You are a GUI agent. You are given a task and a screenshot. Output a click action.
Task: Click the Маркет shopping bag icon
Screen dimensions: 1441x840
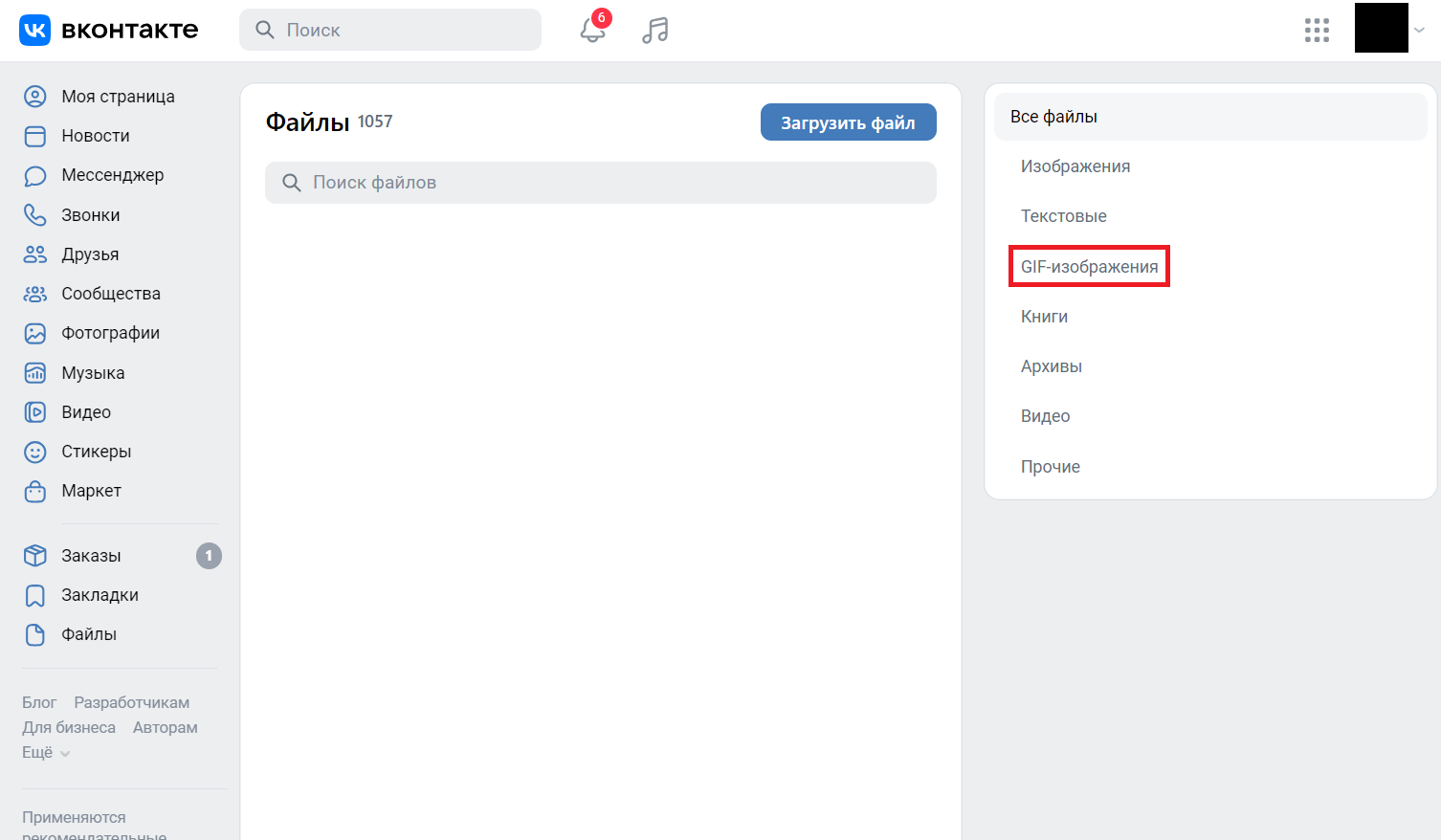[35, 491]
